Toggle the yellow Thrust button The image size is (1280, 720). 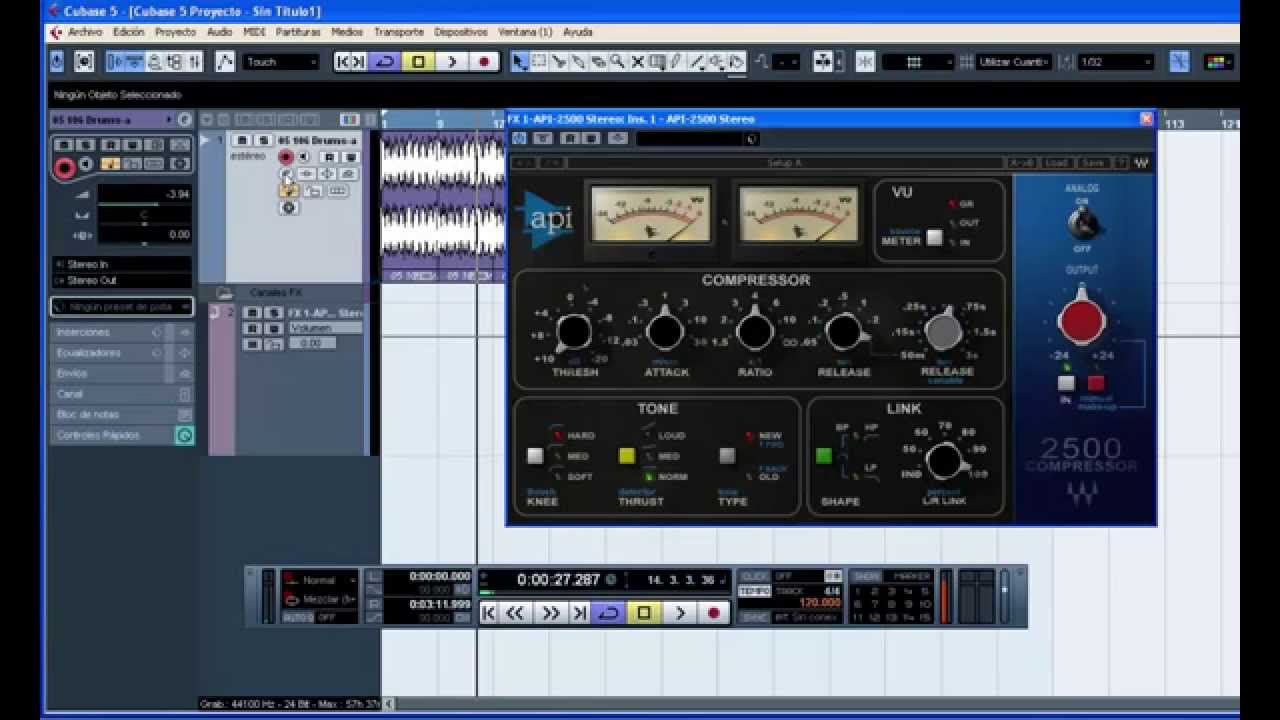(627, 456)
